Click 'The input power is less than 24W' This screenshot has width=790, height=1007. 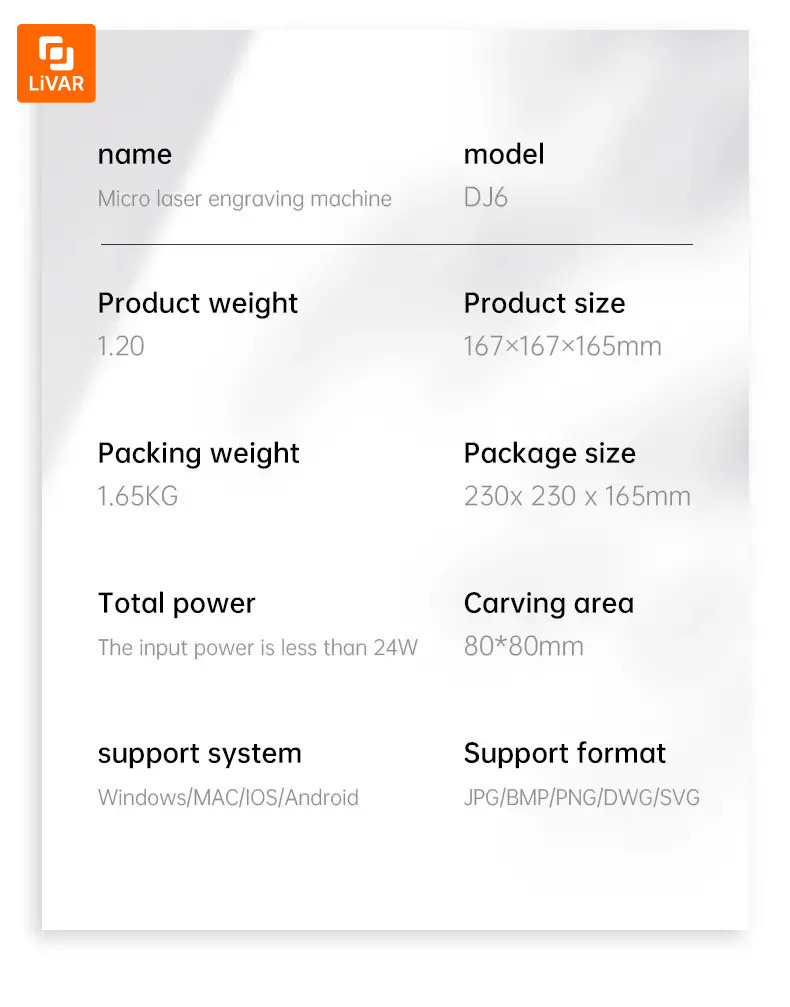coord(258,647)
